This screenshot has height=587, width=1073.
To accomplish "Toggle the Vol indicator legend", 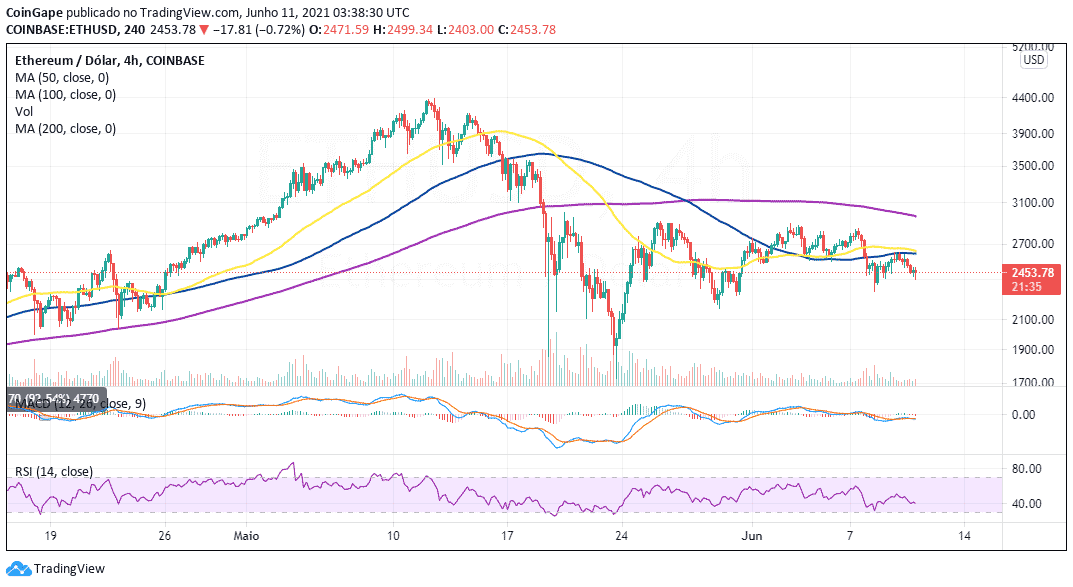I will 25,112.
